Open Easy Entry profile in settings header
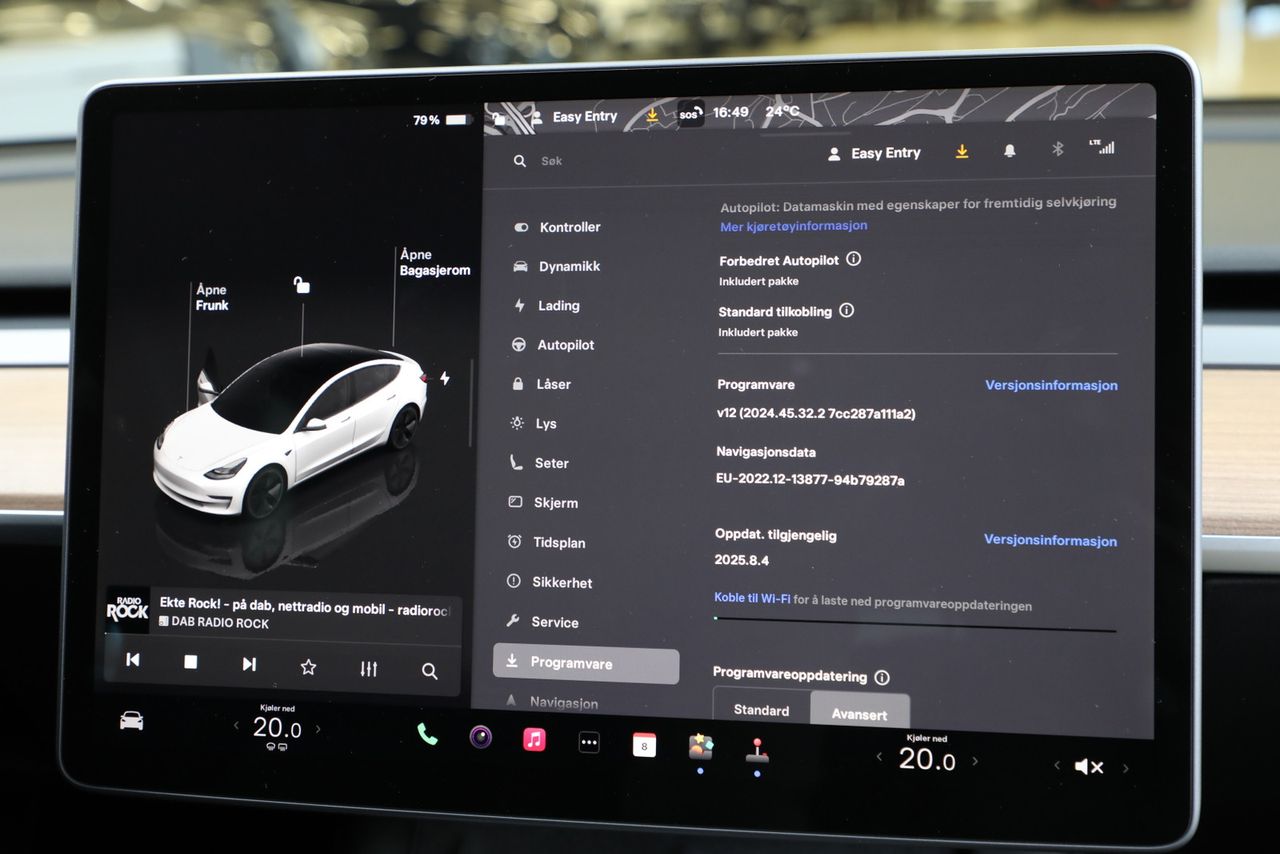The image size is (1280, 854). pos(875,153)
